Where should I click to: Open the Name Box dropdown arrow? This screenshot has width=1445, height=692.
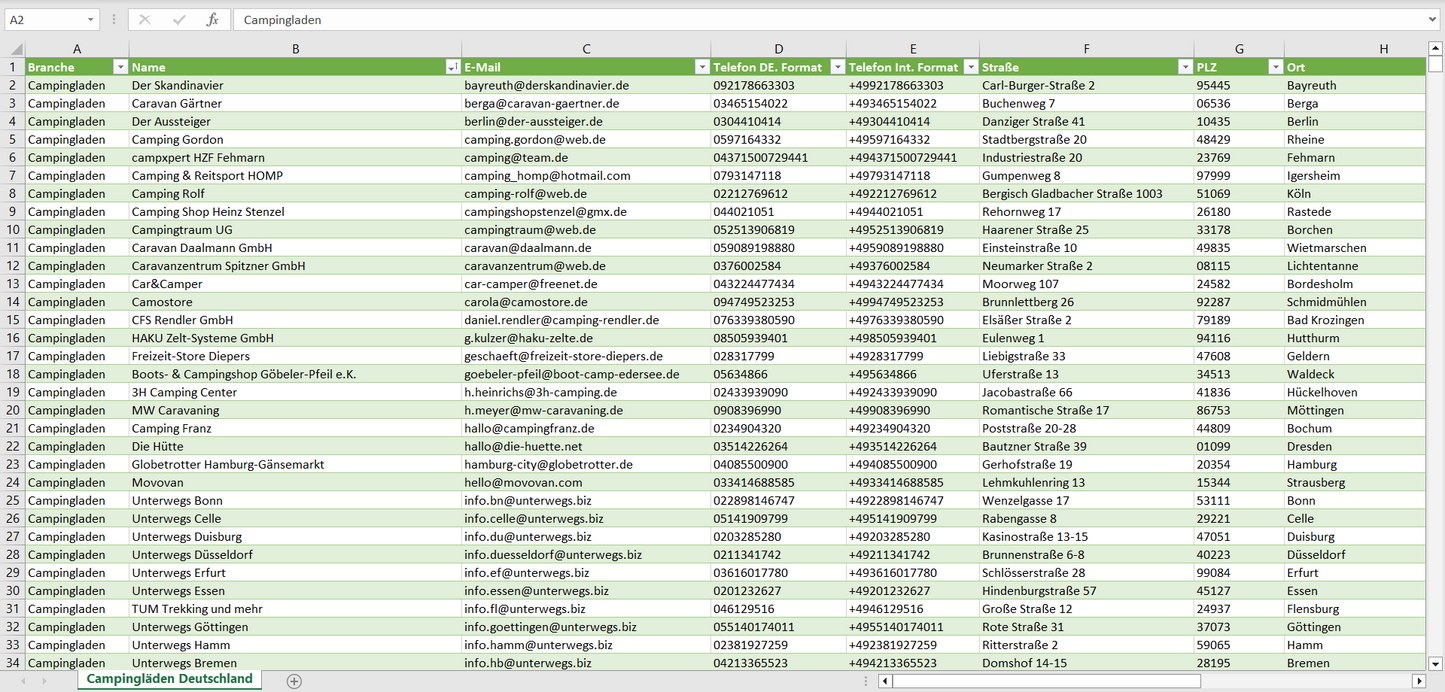pyautogui.click(x=90, y=20)
